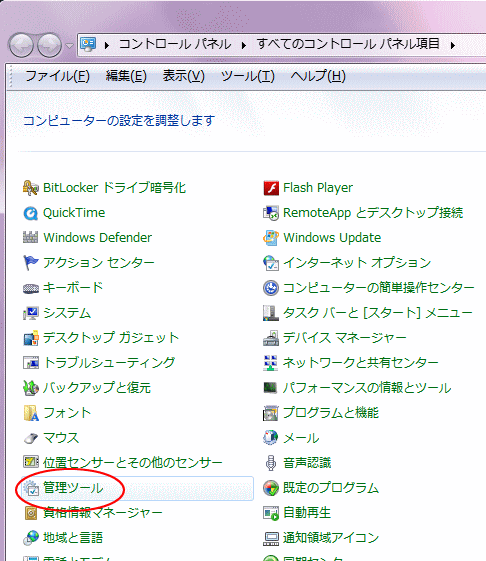Viewport: 486px width, 561px height.
Task: Open the 地域と言語 text link
Action: pos(73,538)
